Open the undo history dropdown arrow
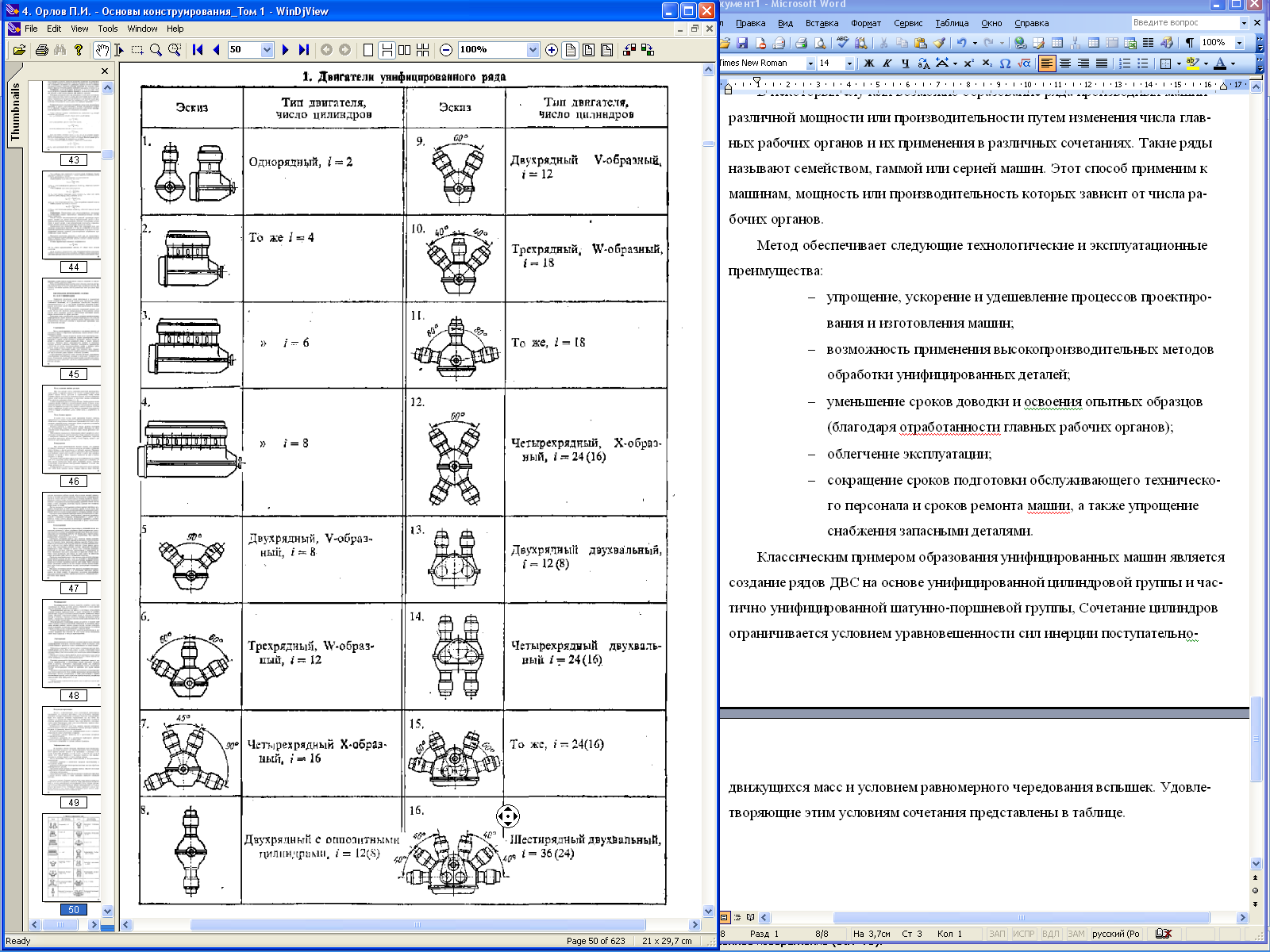 pyautogui.click(x=975, y=43)
